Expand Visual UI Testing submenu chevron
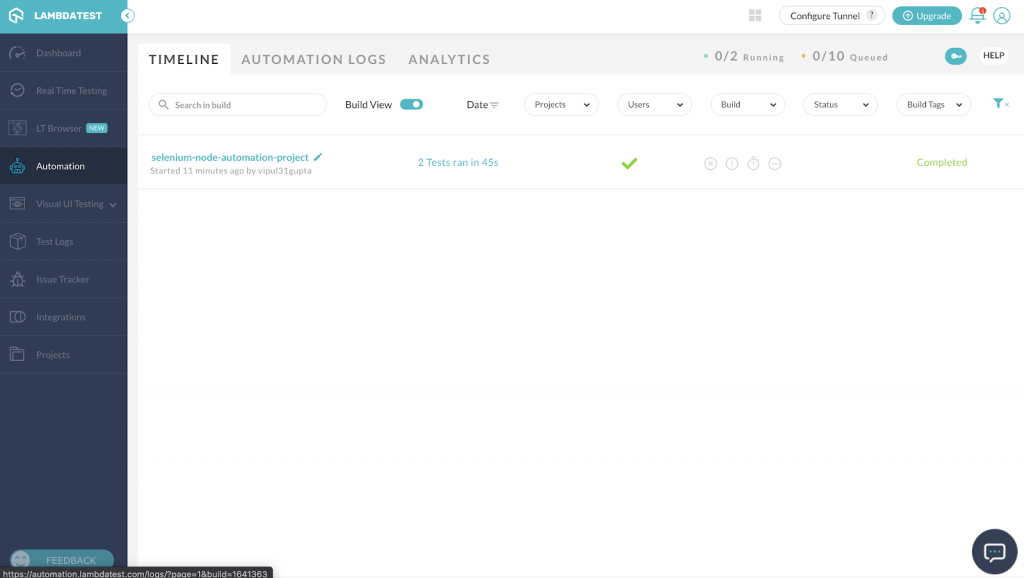 [x=113, y=205]
